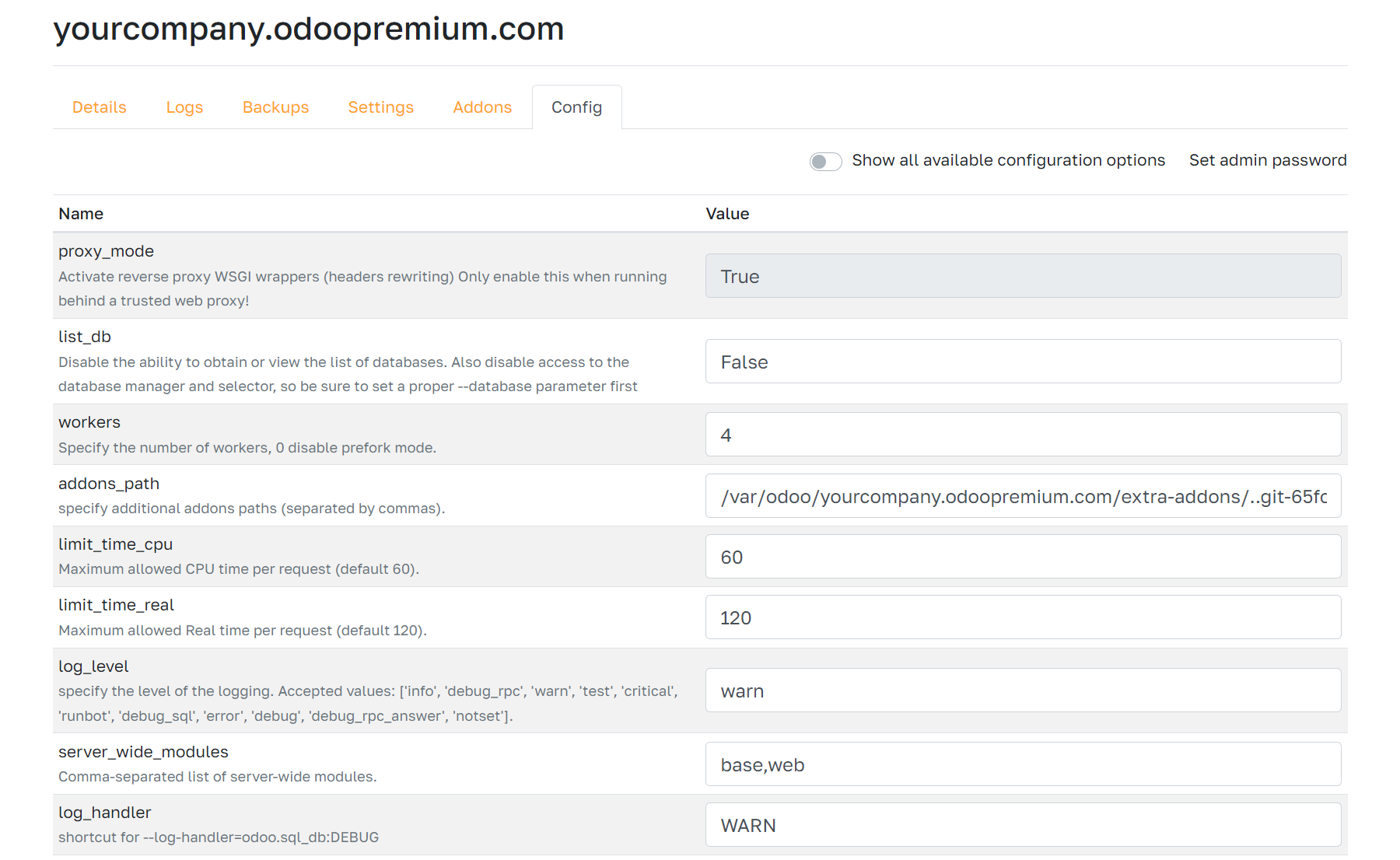Click the Set admin password link
The width and height of the screenshot is (1400, 860).
coord(1267,160)
